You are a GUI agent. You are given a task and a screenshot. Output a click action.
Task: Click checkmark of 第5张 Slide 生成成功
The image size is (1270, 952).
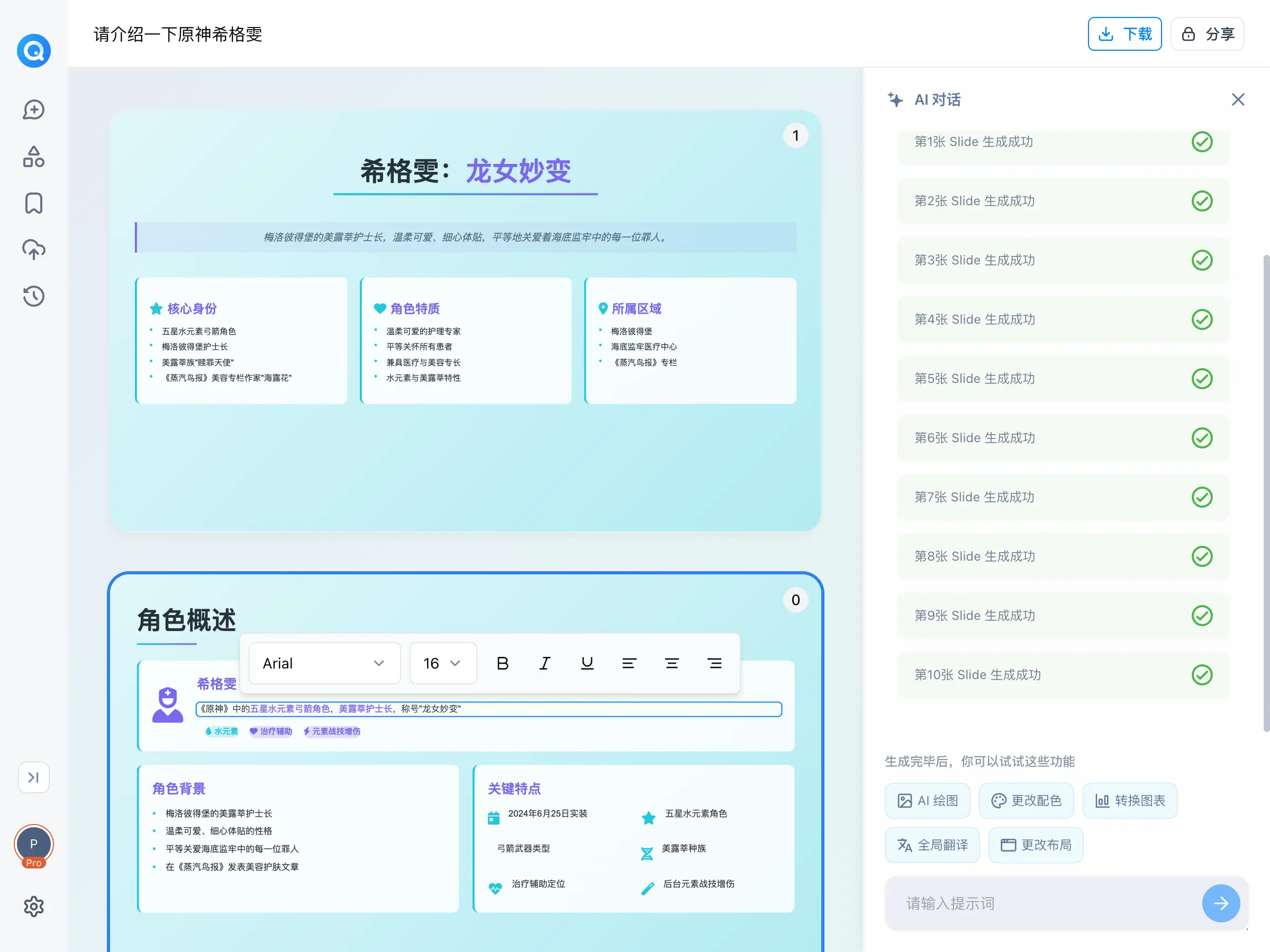pyautogui.click(x=1202, y=379)
